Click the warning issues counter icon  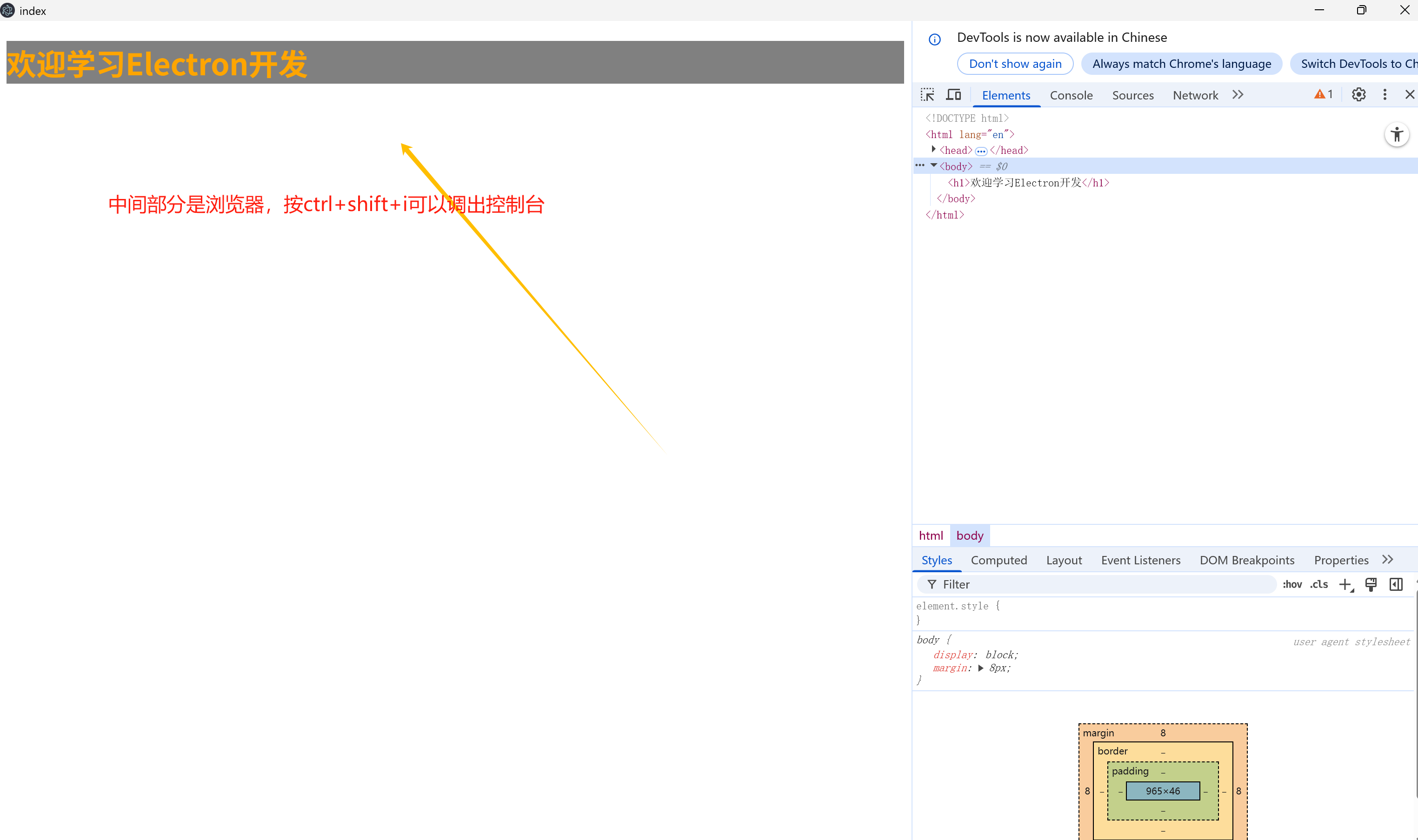pos(1323,94)
